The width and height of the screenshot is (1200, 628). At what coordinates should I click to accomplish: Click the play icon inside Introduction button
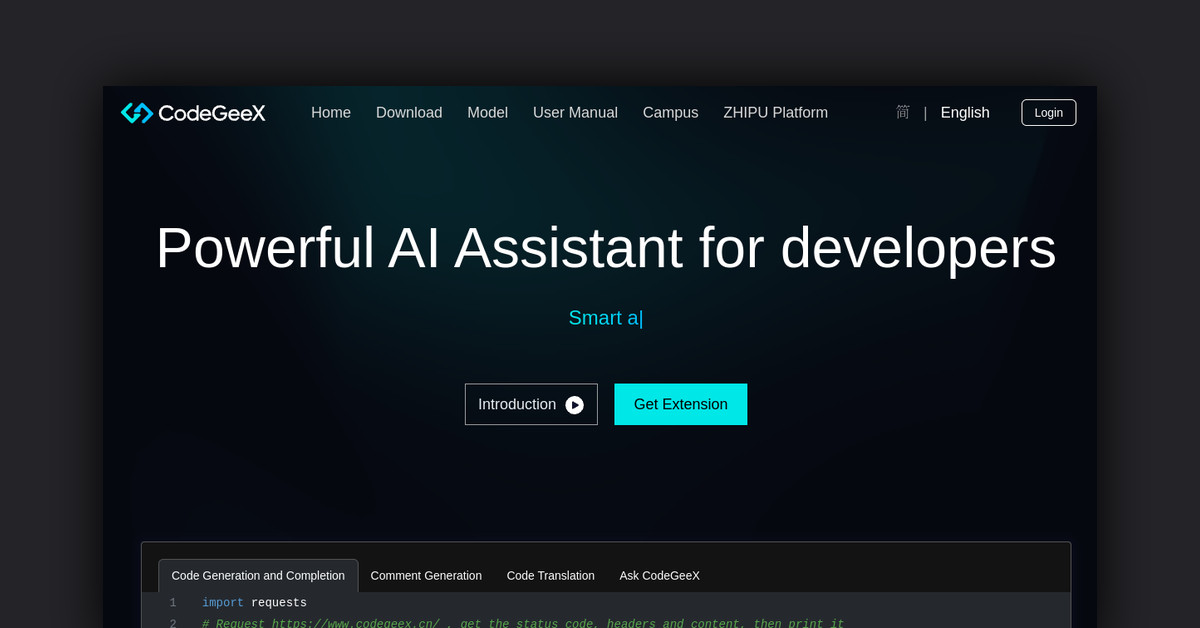(x=574, y=404)
